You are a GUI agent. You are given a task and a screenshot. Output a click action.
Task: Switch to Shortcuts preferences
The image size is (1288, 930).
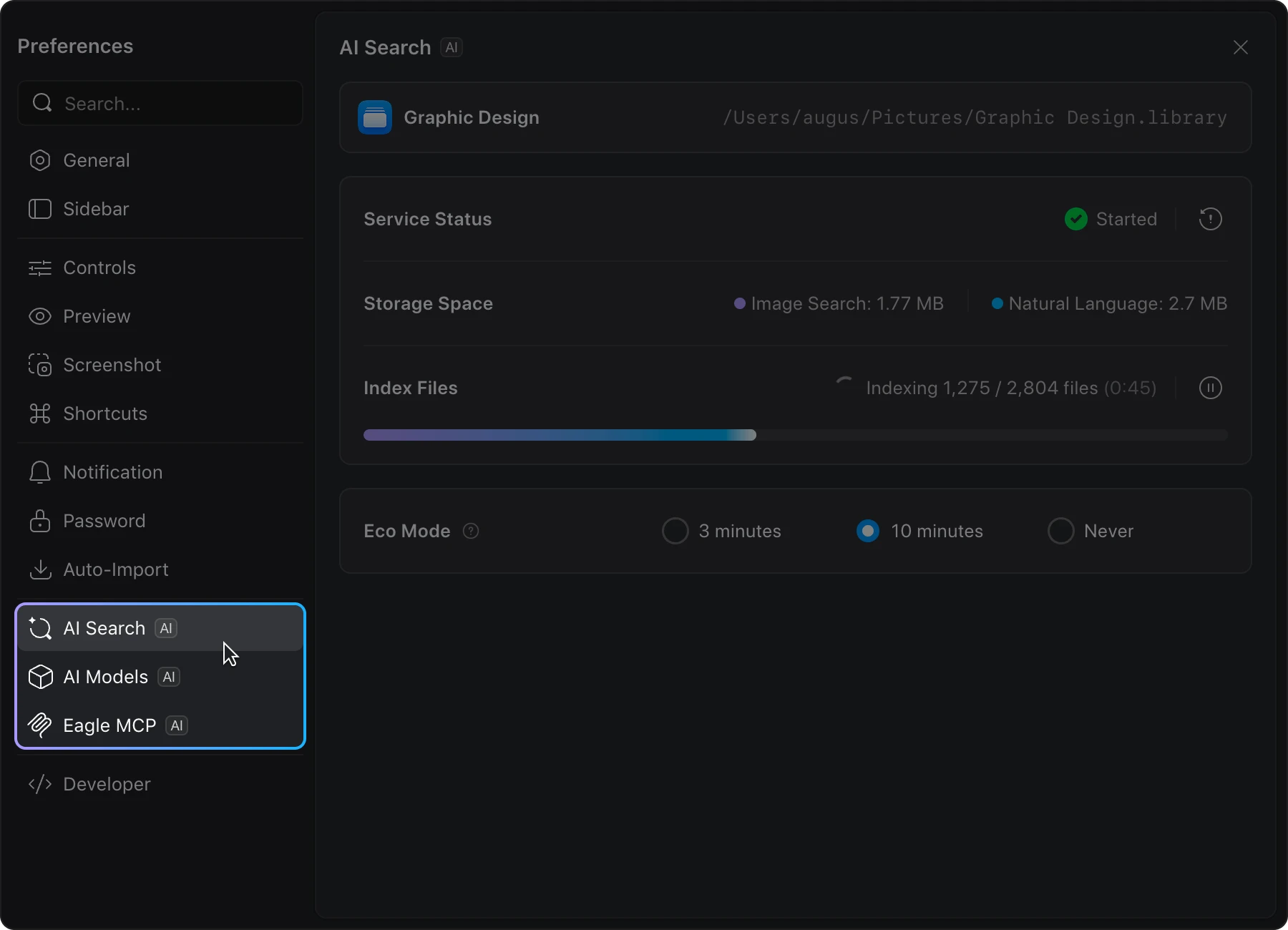pyautogui.click(x=104, y=413)
